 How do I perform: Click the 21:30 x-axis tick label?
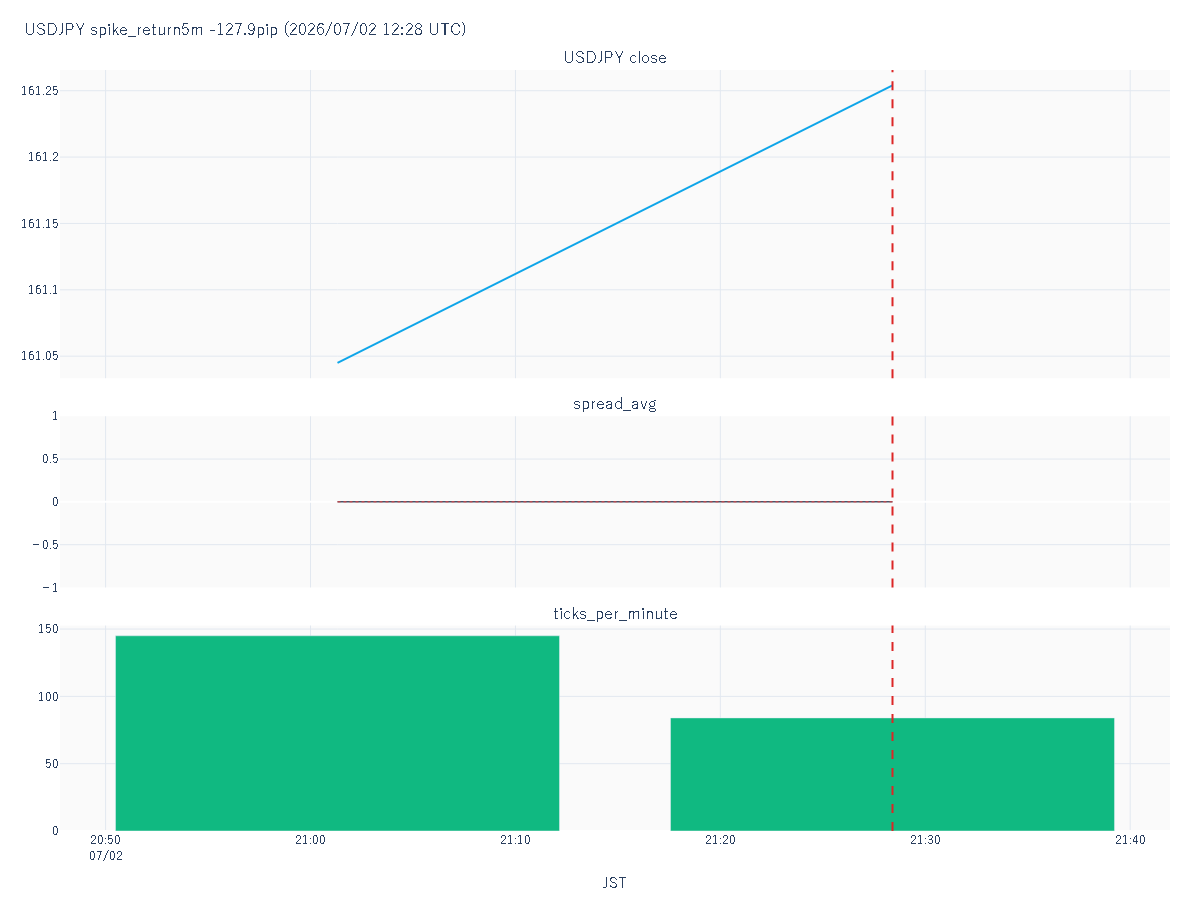(x=925, y=840)
